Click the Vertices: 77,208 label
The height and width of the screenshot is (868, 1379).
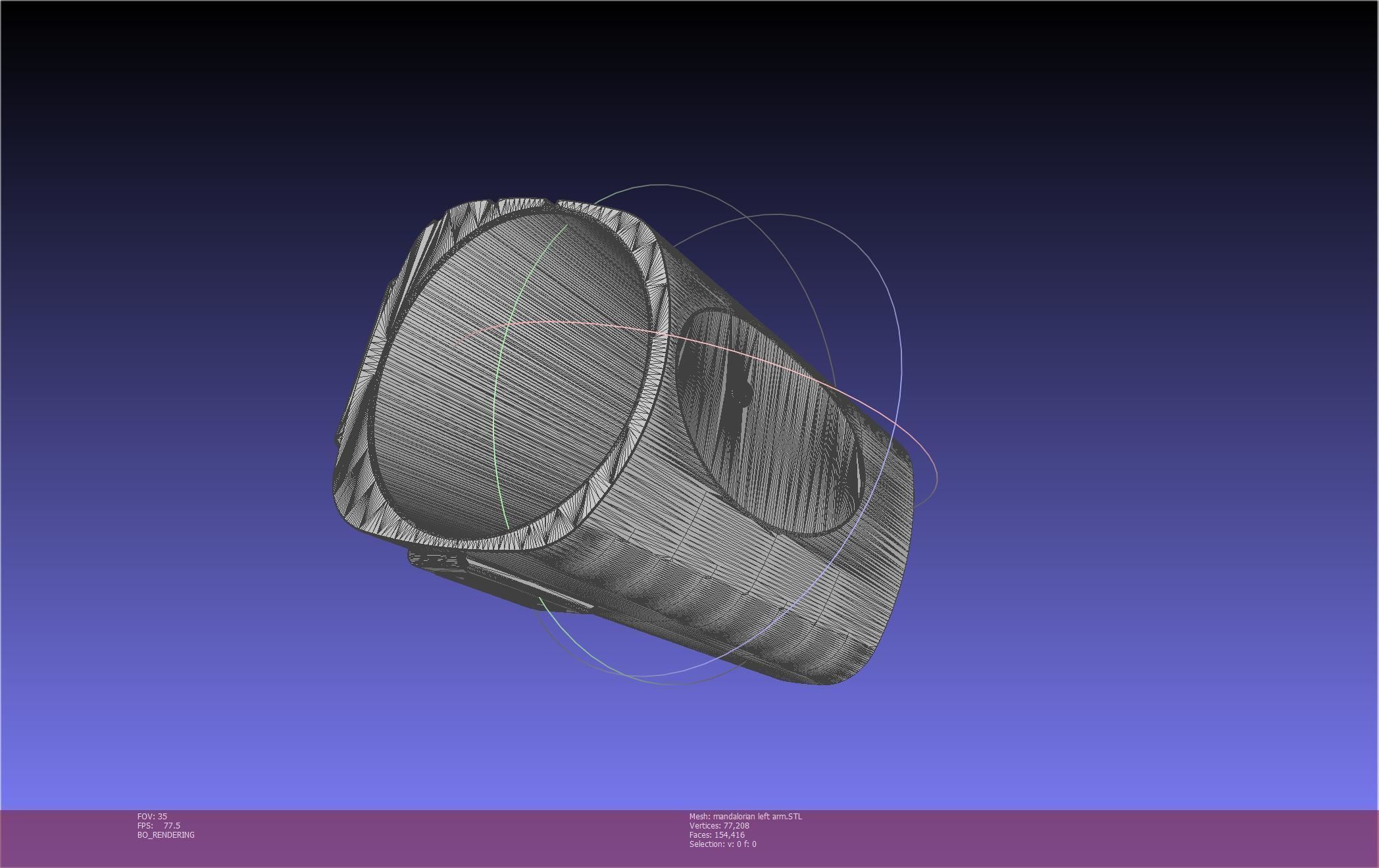point(719,825)
